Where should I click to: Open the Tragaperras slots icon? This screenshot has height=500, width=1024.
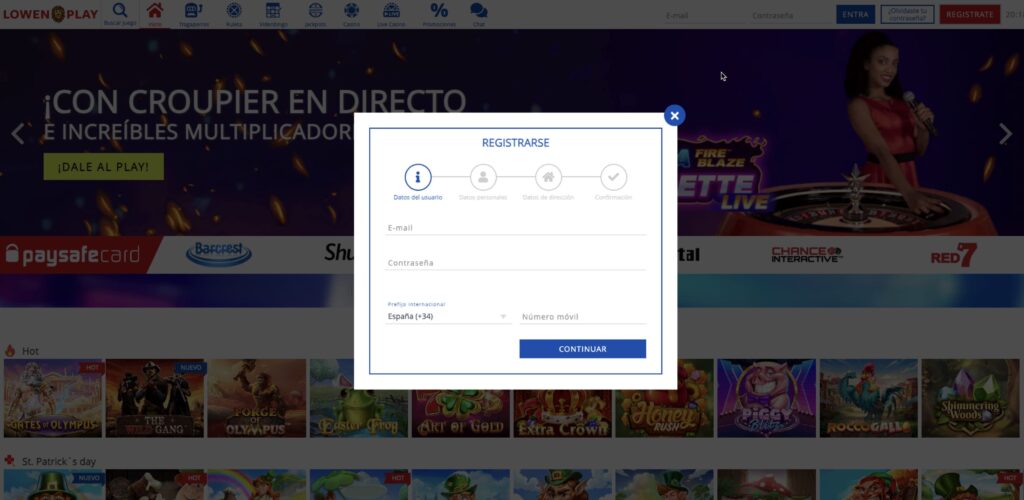(194, 10)
